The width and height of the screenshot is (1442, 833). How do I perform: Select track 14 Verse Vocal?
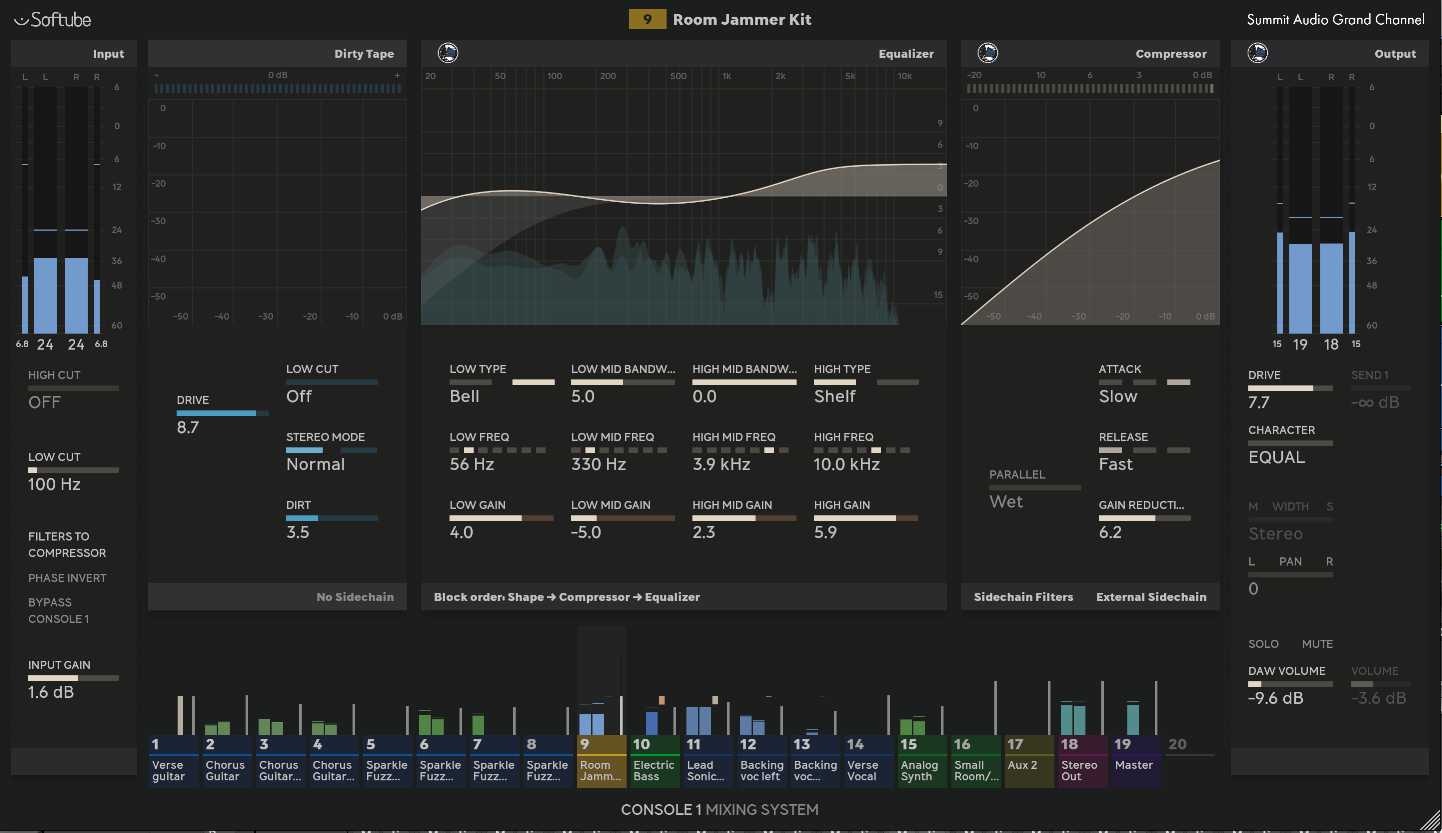pos(868,761)
